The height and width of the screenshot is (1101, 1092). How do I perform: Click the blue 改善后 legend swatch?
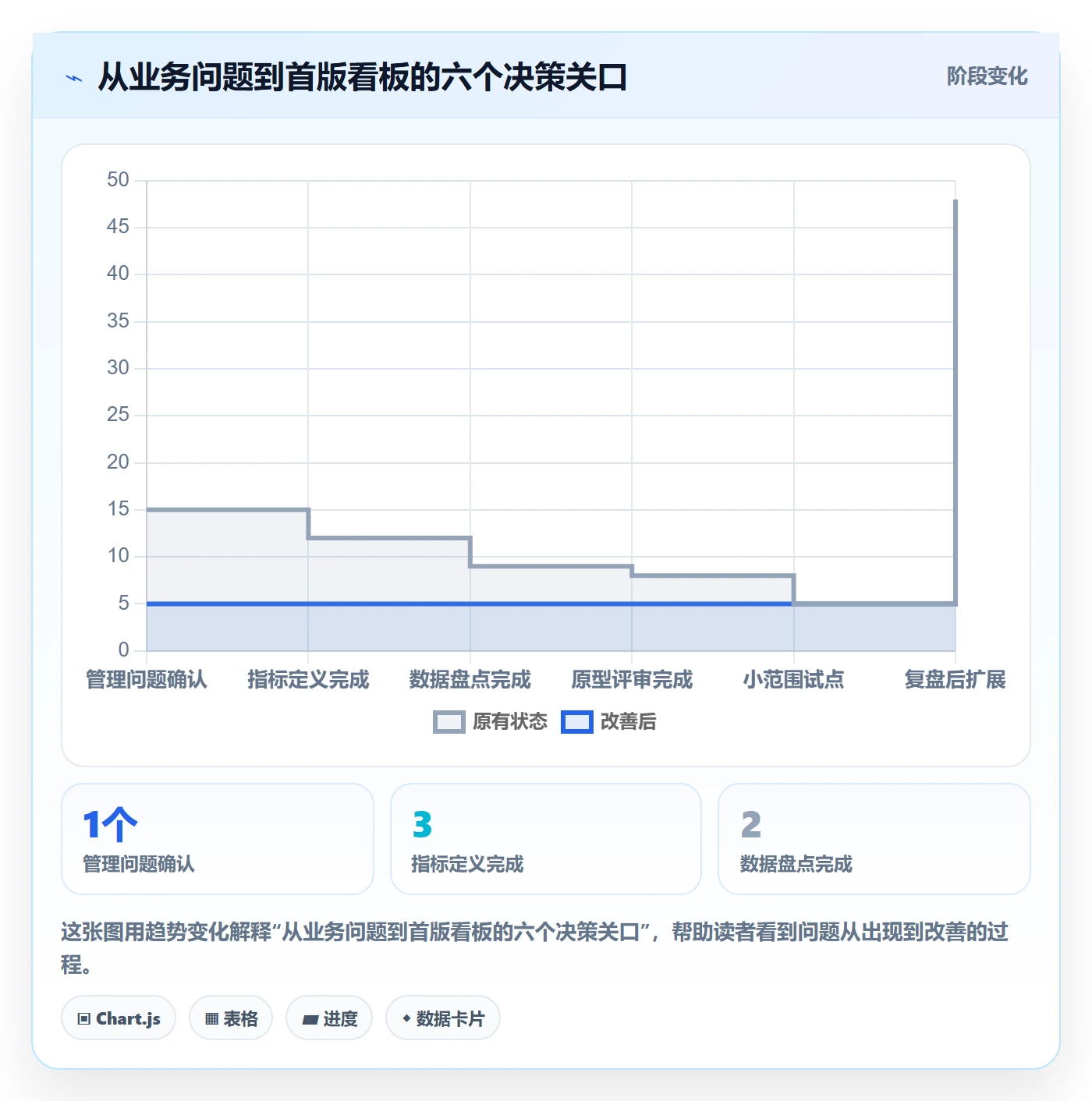coord(577,722)
